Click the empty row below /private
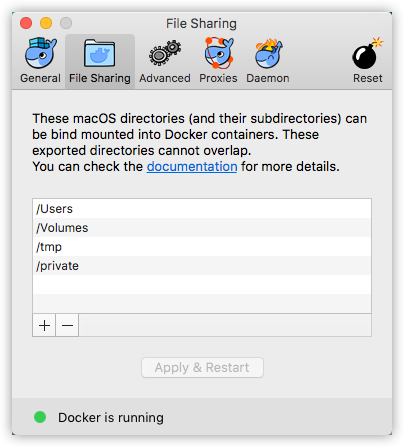 pos(202,285)
